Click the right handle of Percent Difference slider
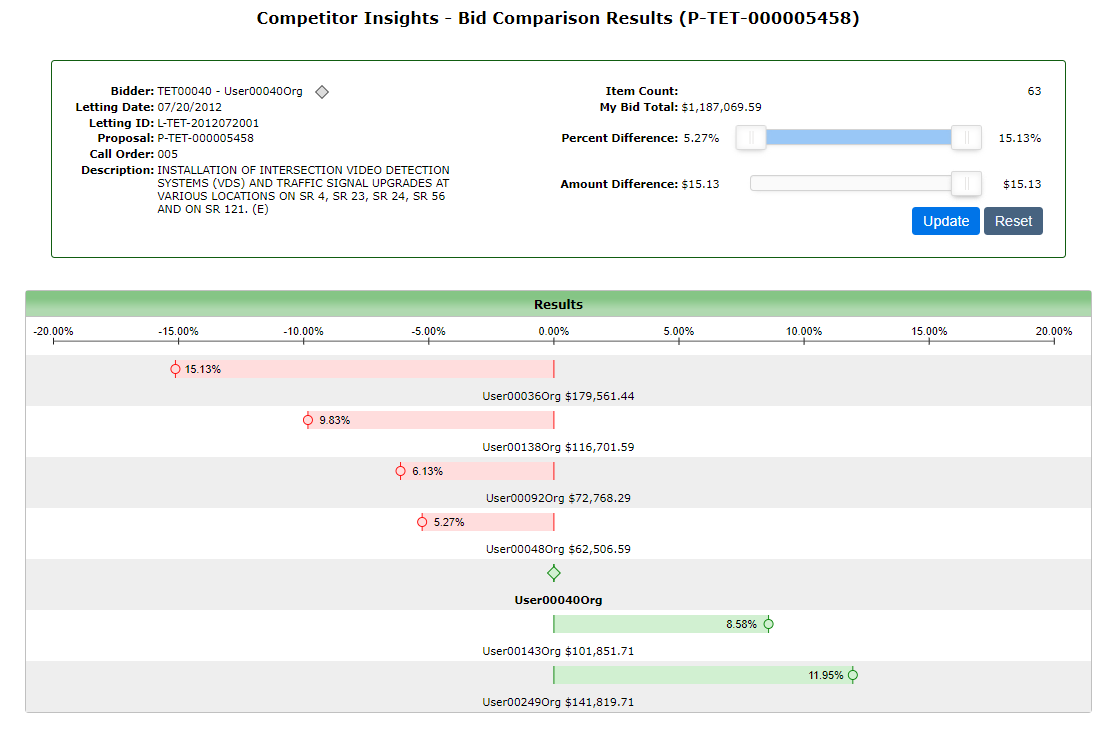 [x=966, y=138]
